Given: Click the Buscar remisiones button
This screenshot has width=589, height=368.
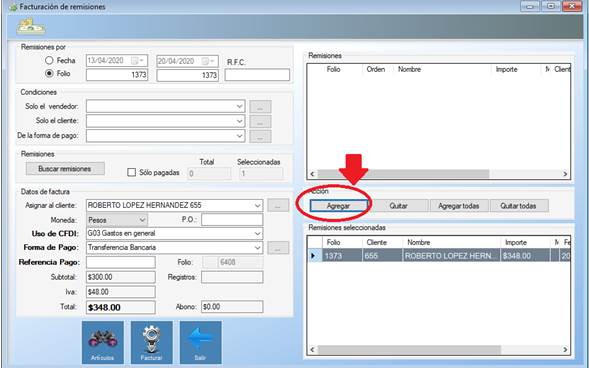Looking at the screenshot, I should [x=65, y=169].
